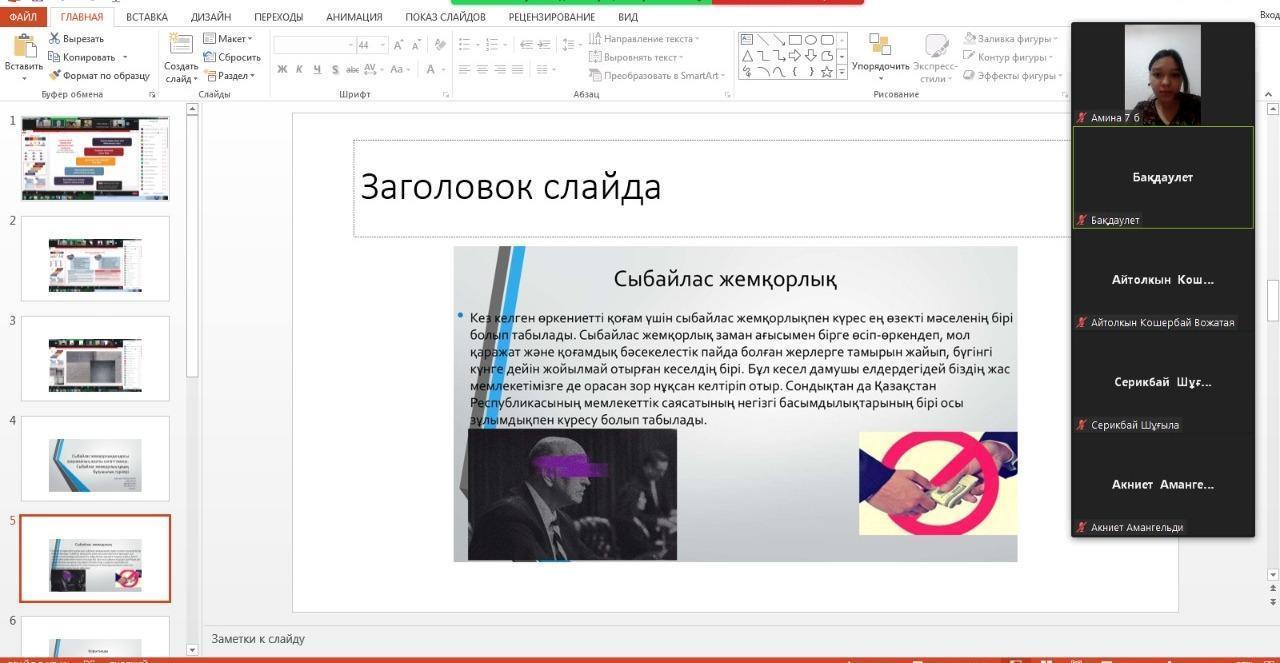Toggle bold (Ж) formatting
Screen dimensions: 1280x663
tap(282, 69)
